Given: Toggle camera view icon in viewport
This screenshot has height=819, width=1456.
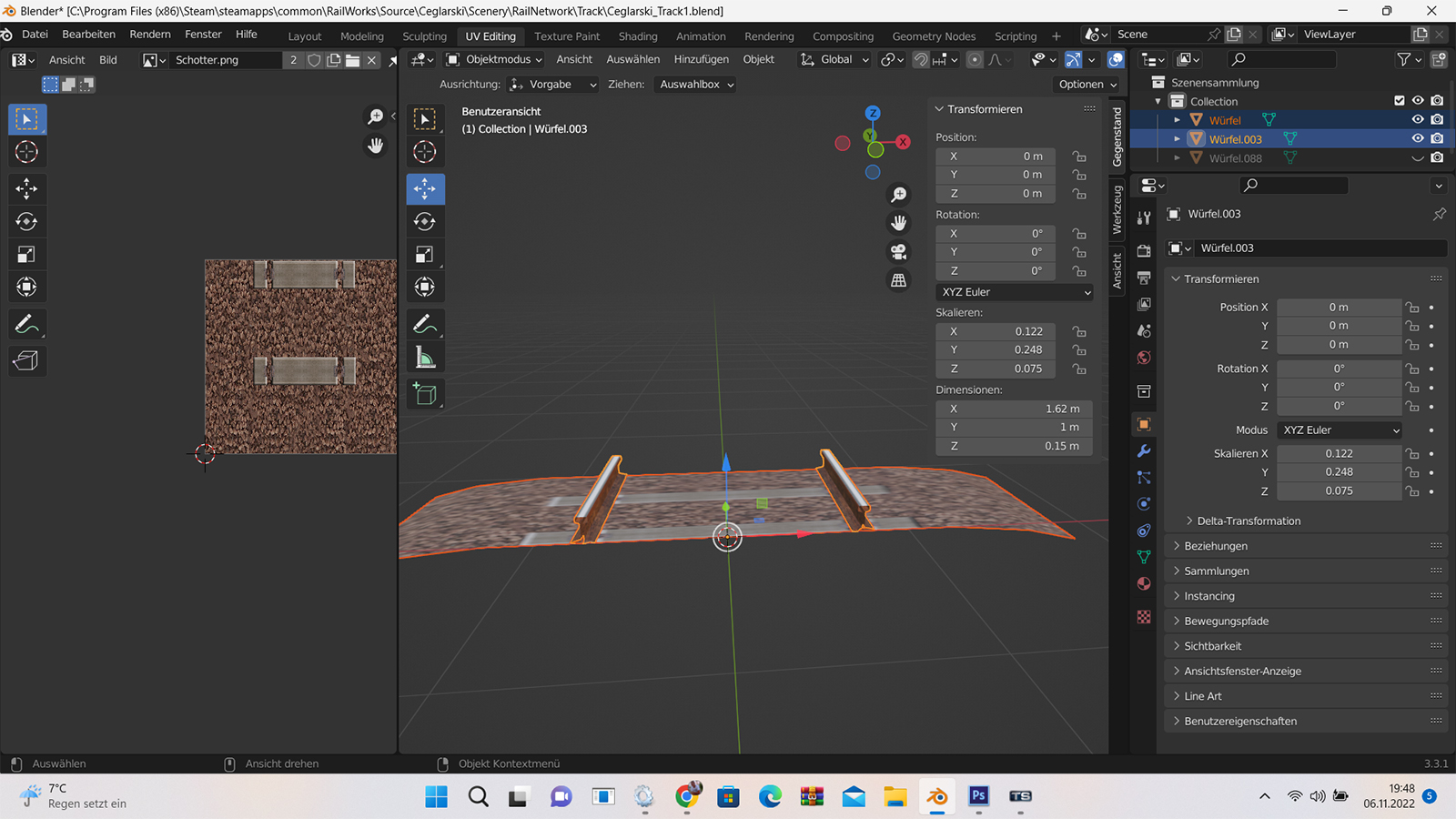Looking at the screenshot, I should [898, 252].
